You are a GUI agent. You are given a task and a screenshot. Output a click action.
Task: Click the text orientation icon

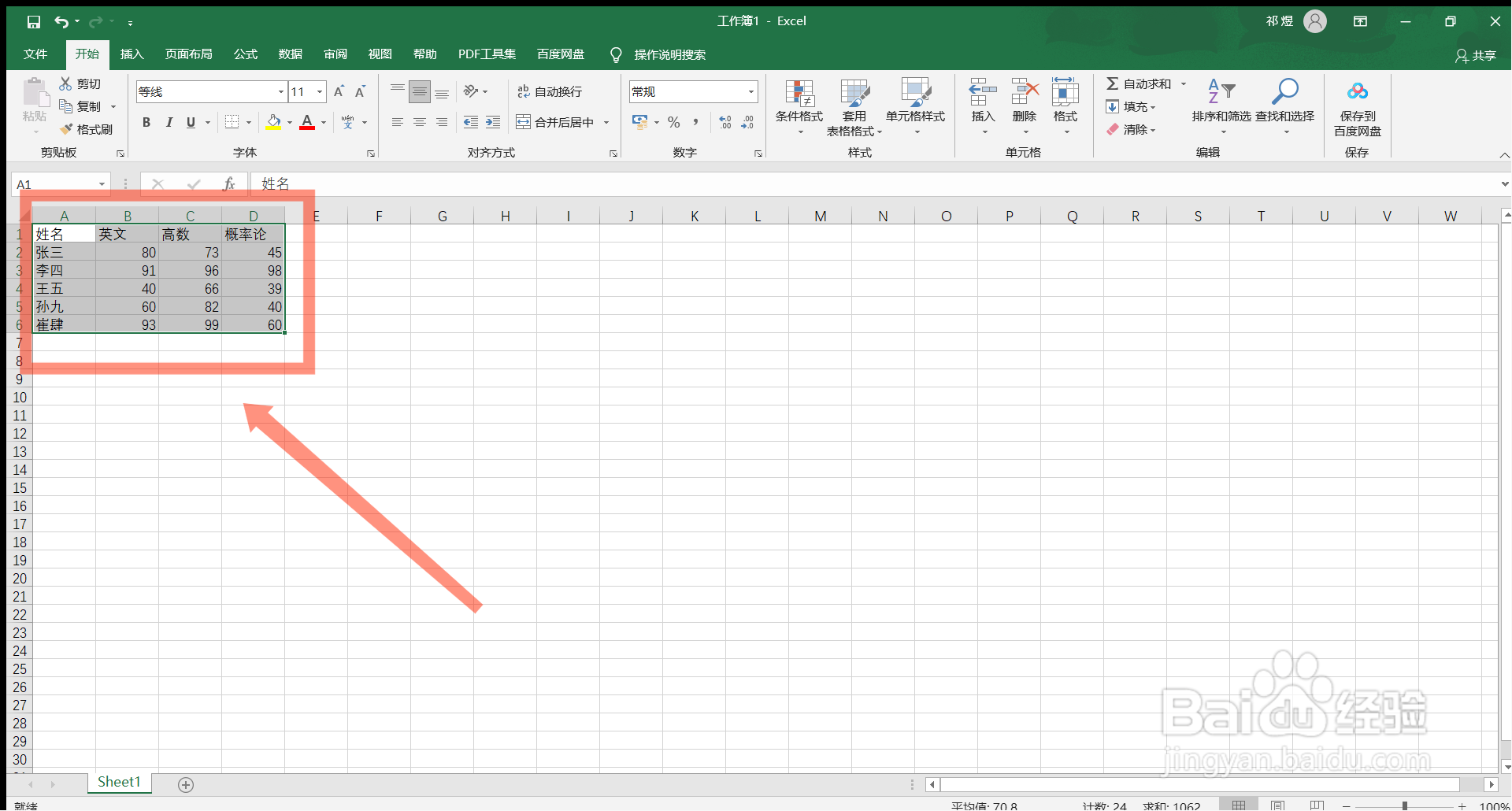point(471,91)
